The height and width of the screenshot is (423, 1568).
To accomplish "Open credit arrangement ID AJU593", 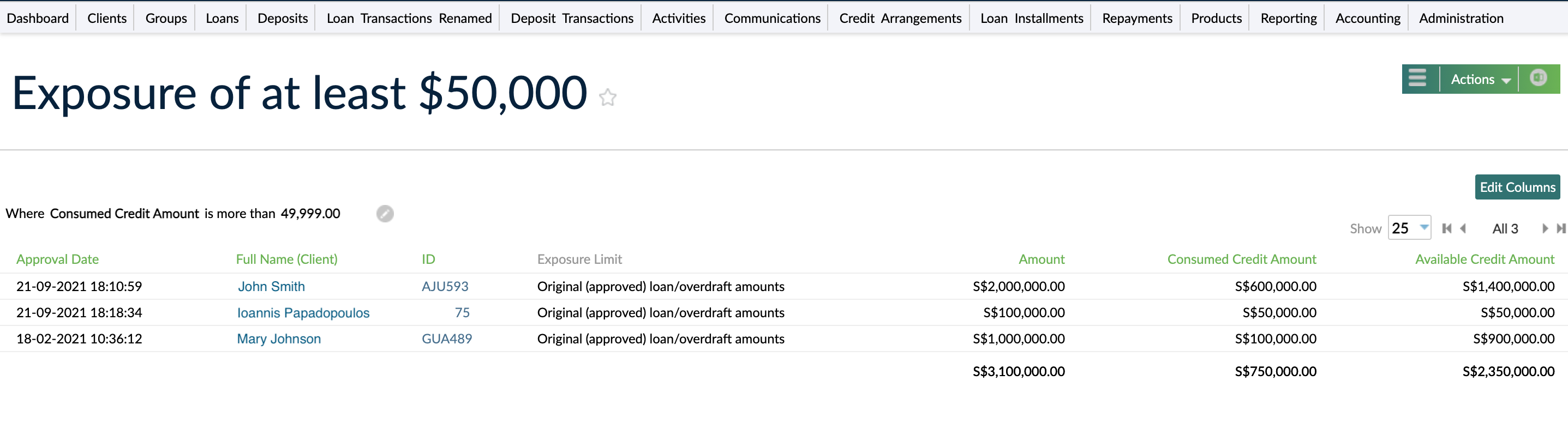I will click(445, 286).
